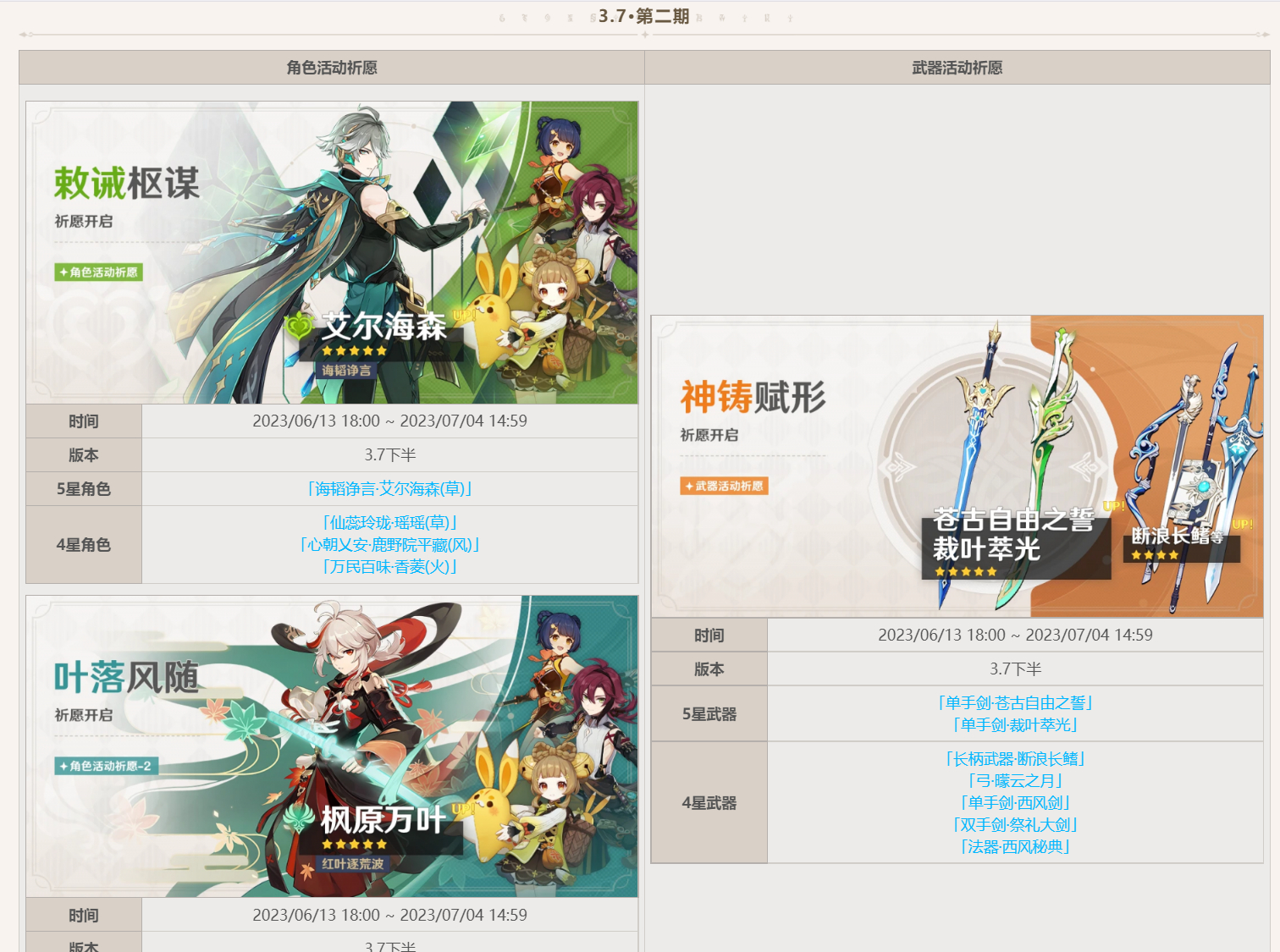Open the 苍古自由之誓 sword link
Viewport: 1280px width, 952px height.
coord(1015,703)
